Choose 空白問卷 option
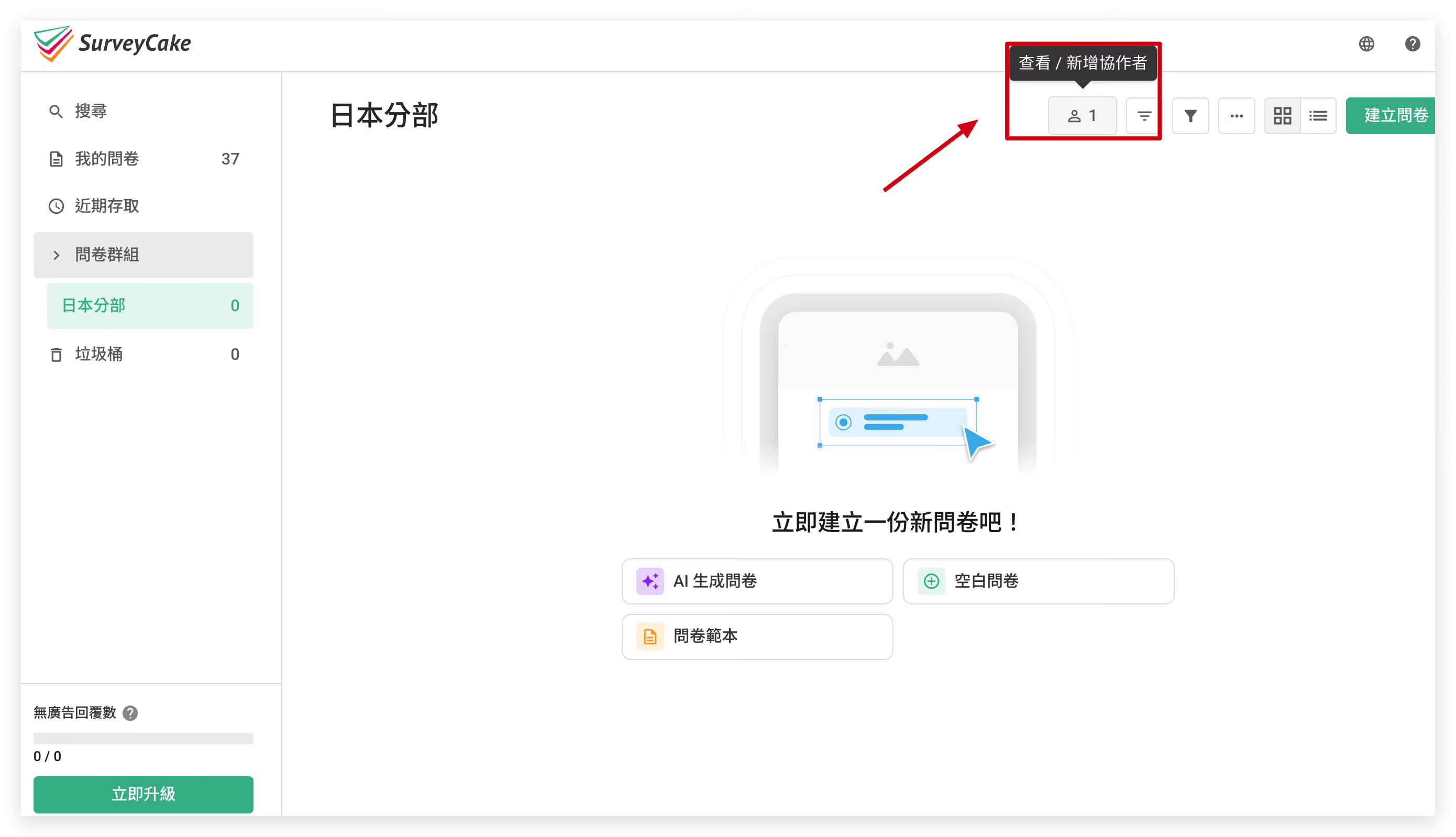1456x837 pixels. (1038, 581)
